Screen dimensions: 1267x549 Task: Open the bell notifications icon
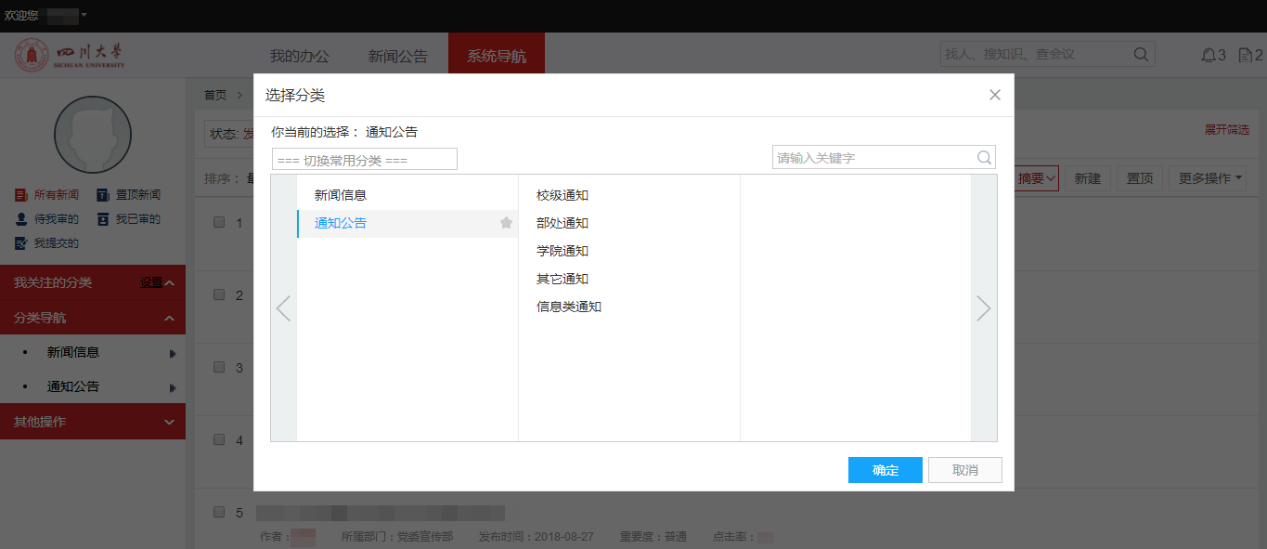click(x=1208, y=55)
